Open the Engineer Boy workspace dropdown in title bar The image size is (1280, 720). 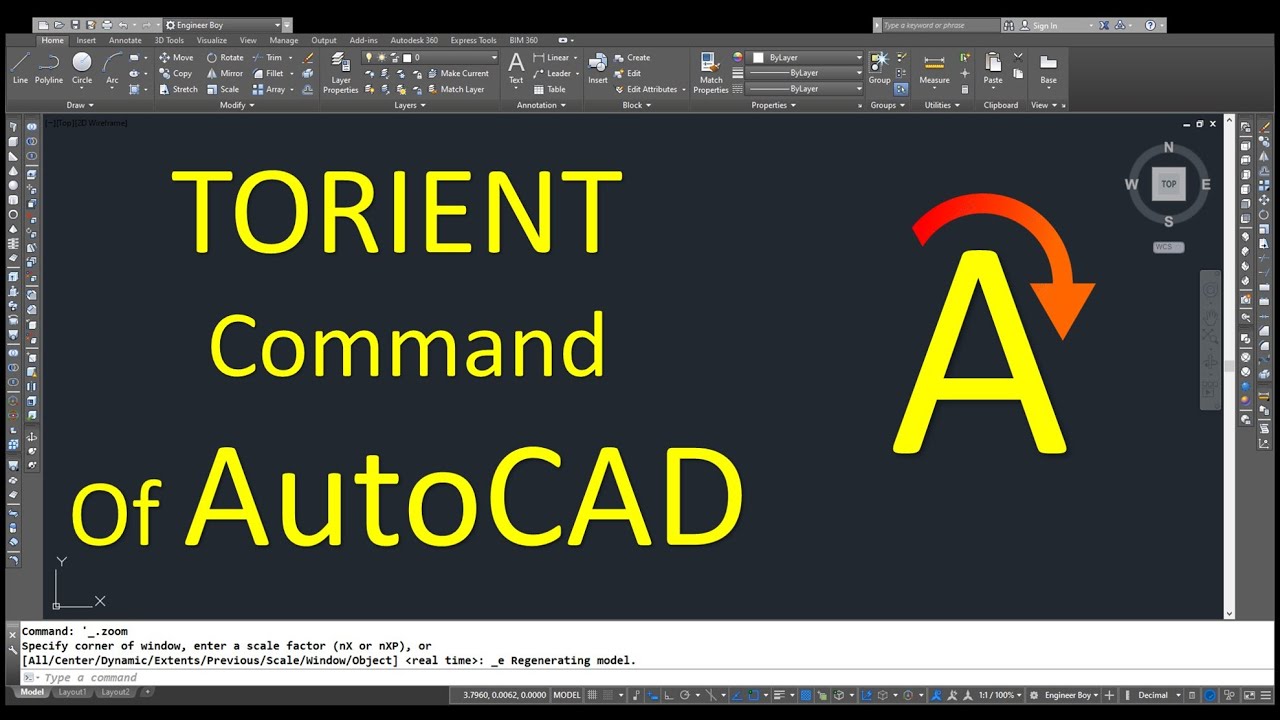[x=223, y=25]
